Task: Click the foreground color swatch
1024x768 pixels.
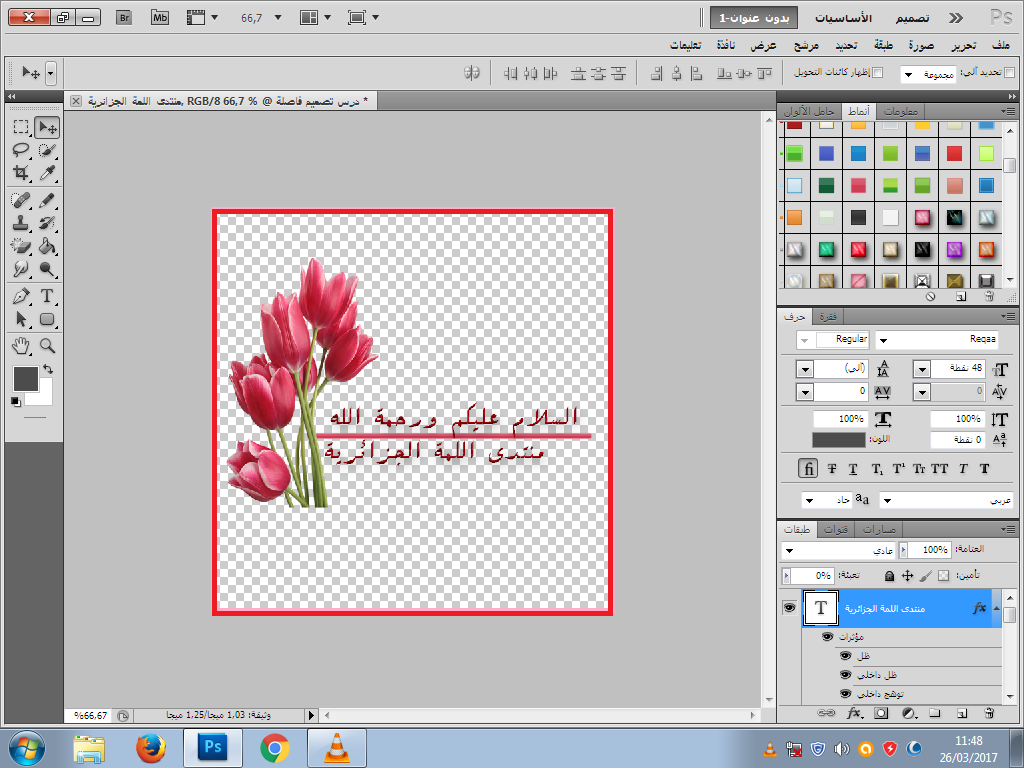Action: [25, 379]
